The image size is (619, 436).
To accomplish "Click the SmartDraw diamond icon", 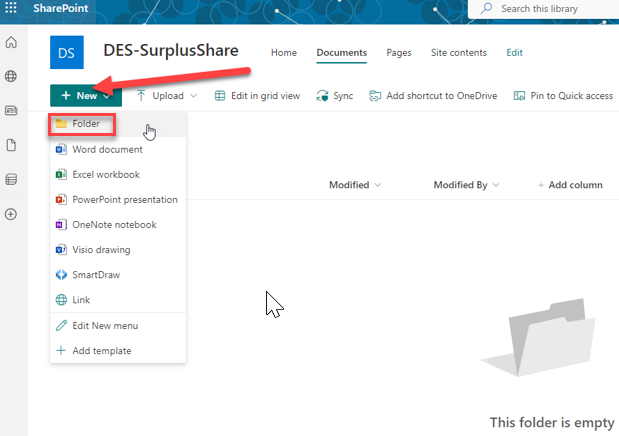I will (61, 275).
